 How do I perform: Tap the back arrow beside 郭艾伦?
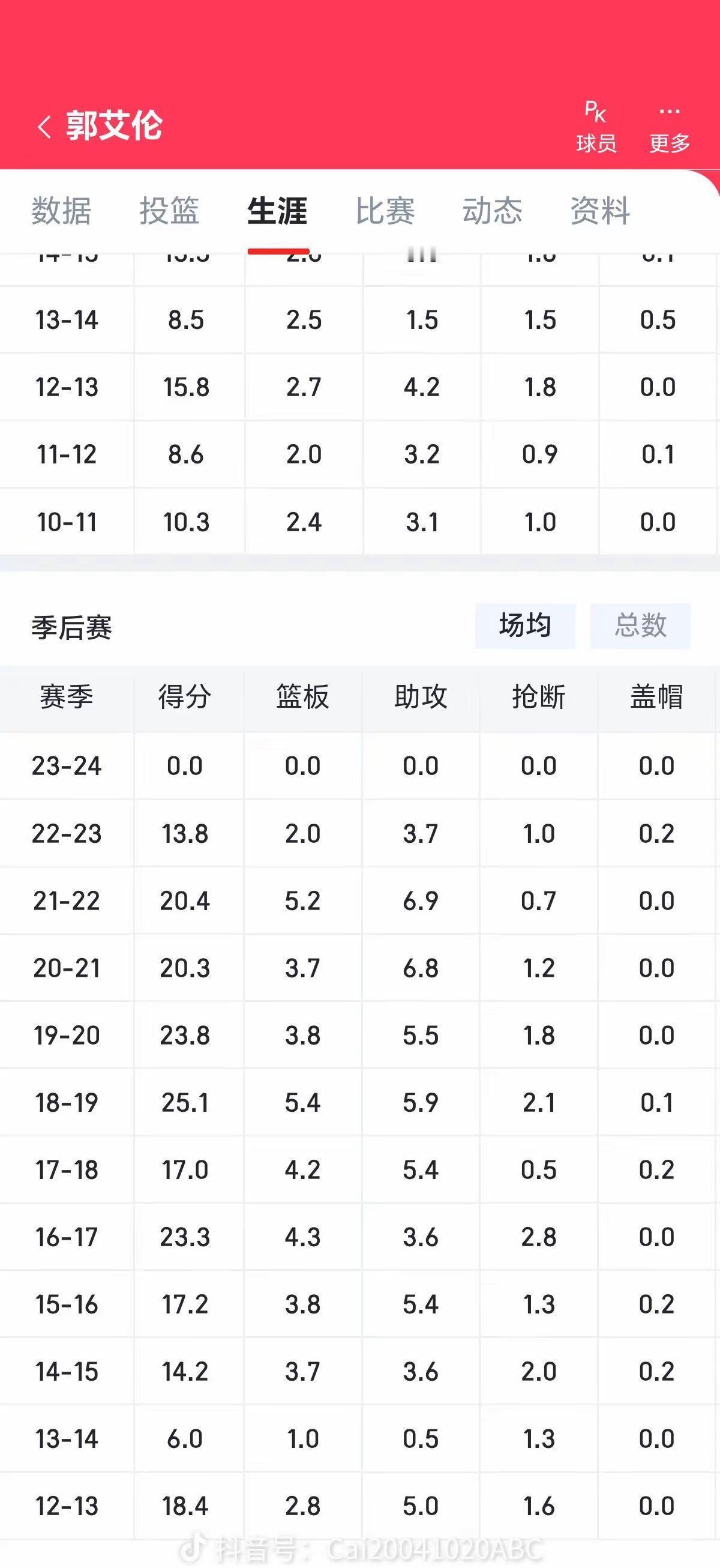point(44,127)
